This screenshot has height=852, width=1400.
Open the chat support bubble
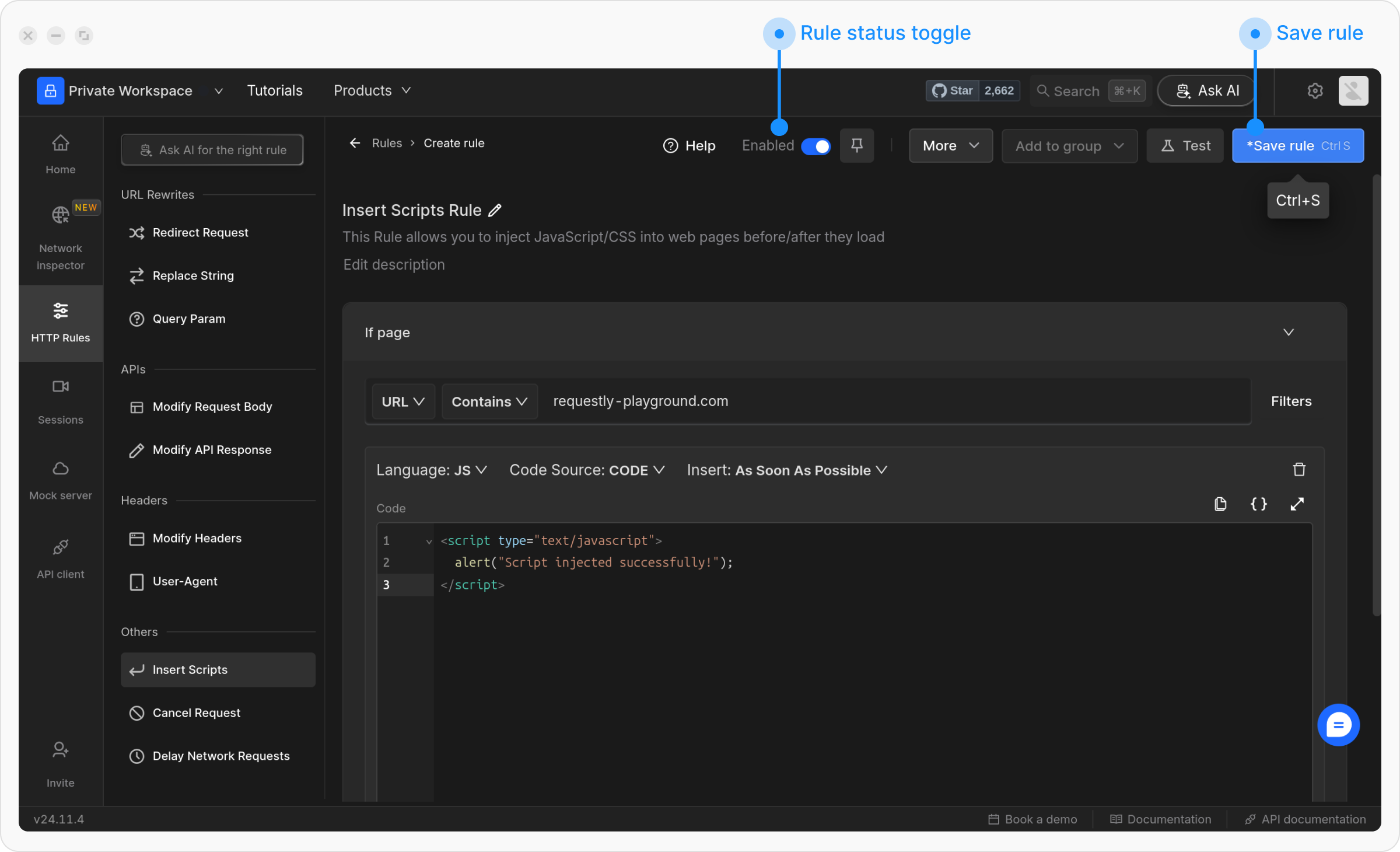[x=1338, y=725]
